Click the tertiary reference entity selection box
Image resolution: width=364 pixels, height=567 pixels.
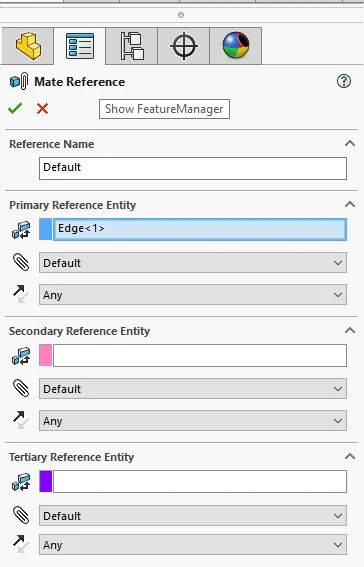pos(200,481)
